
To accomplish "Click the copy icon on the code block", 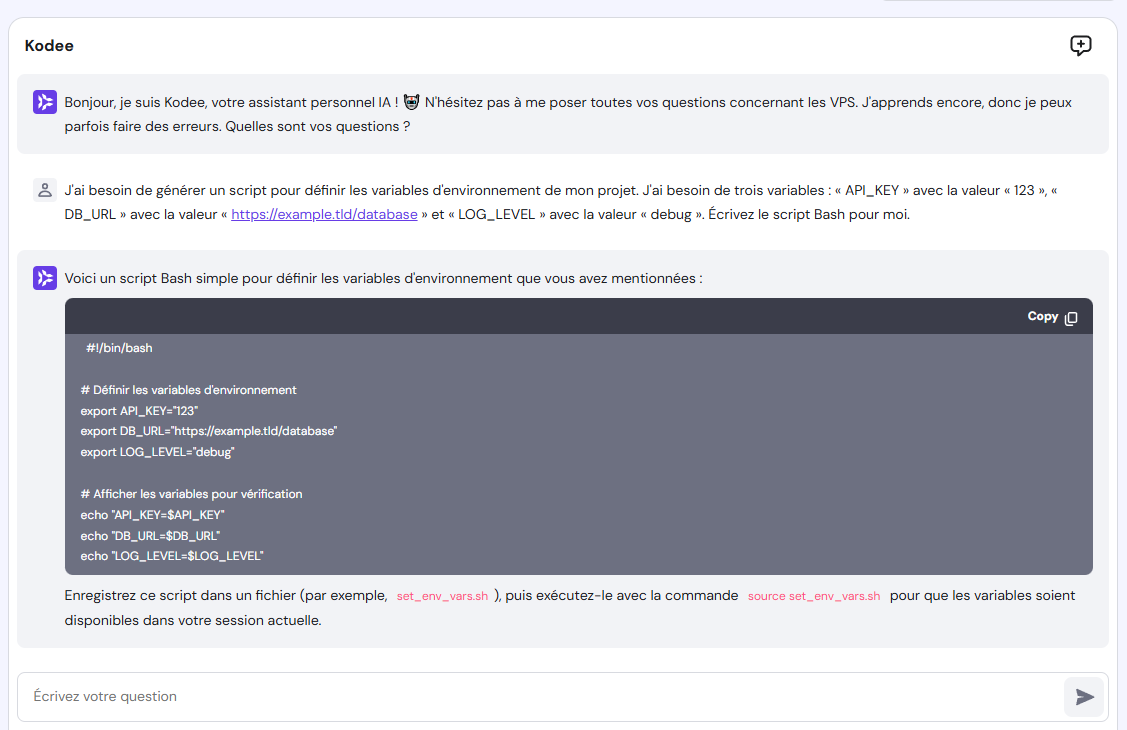I will [1071, 315].
